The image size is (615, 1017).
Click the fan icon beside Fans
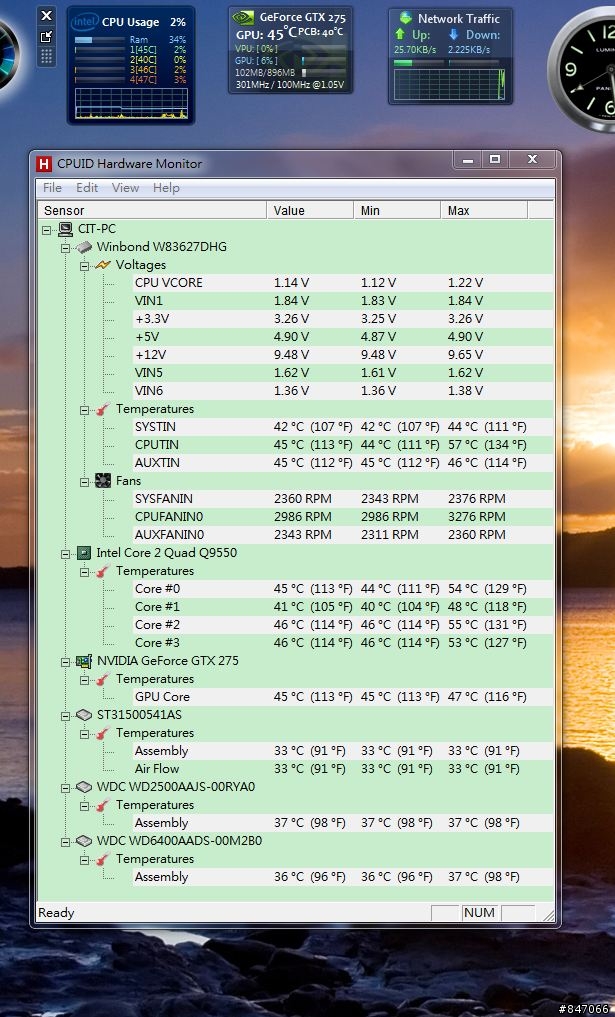102,481
